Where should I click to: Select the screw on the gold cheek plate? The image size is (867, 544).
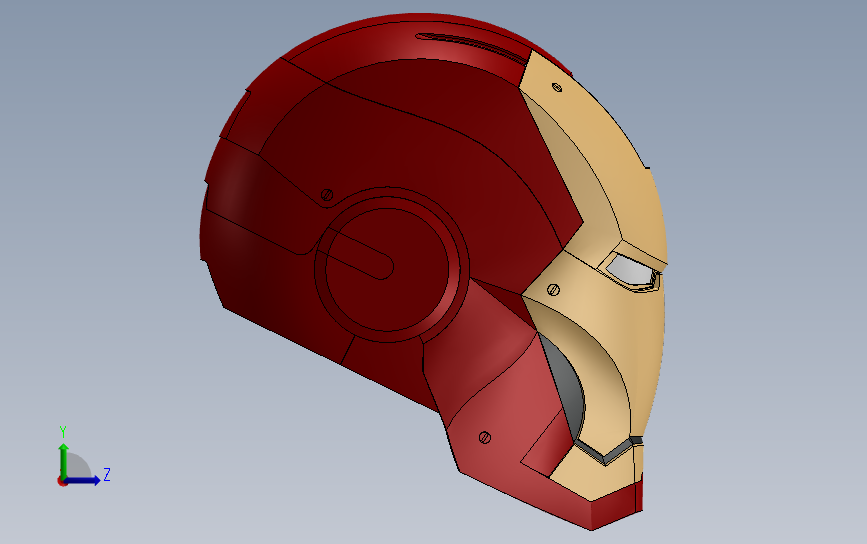[x=553, y=289]
